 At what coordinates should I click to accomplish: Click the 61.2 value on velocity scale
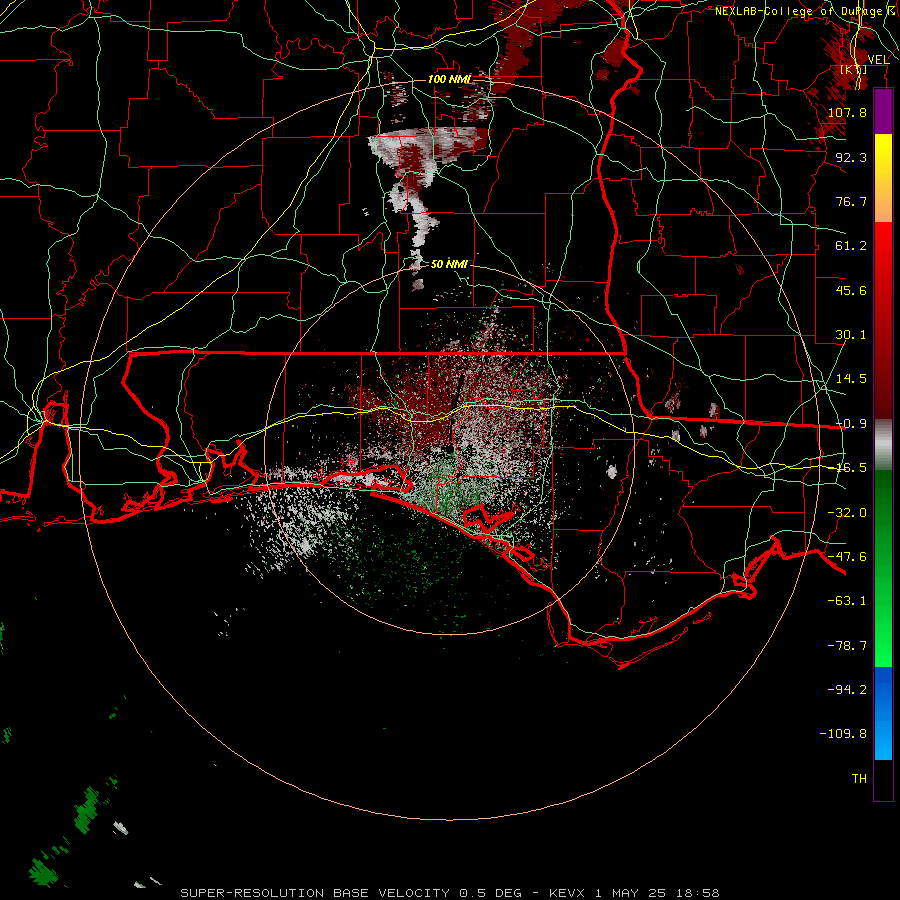click(x=851, y=246)
